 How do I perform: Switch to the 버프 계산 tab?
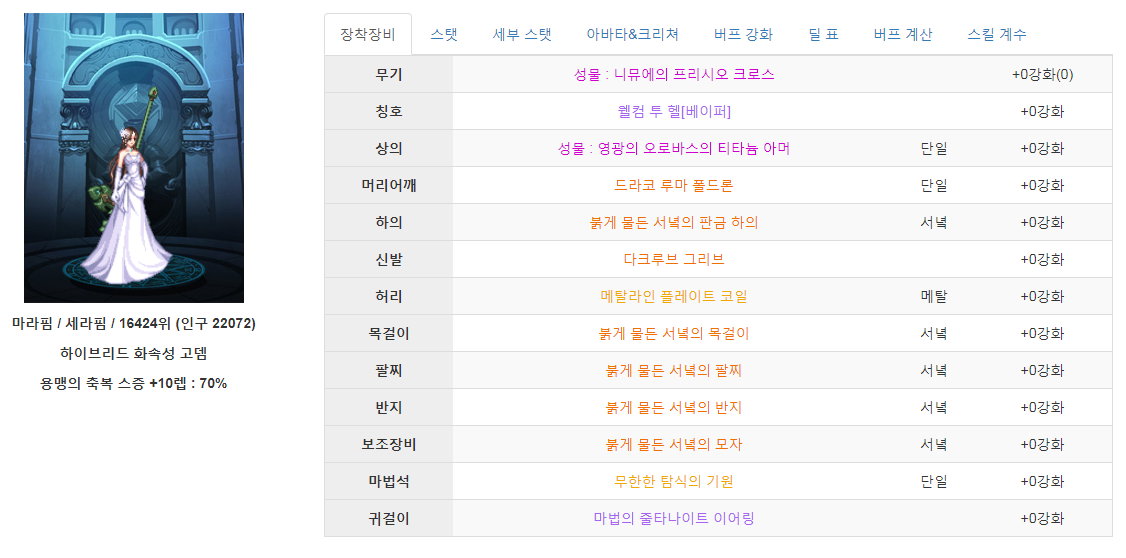coord(903,34)
